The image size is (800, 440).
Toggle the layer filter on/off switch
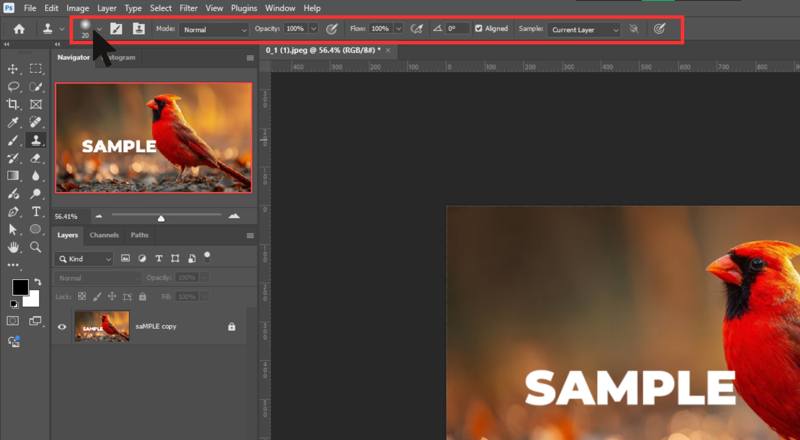click(x=207, y=256)
